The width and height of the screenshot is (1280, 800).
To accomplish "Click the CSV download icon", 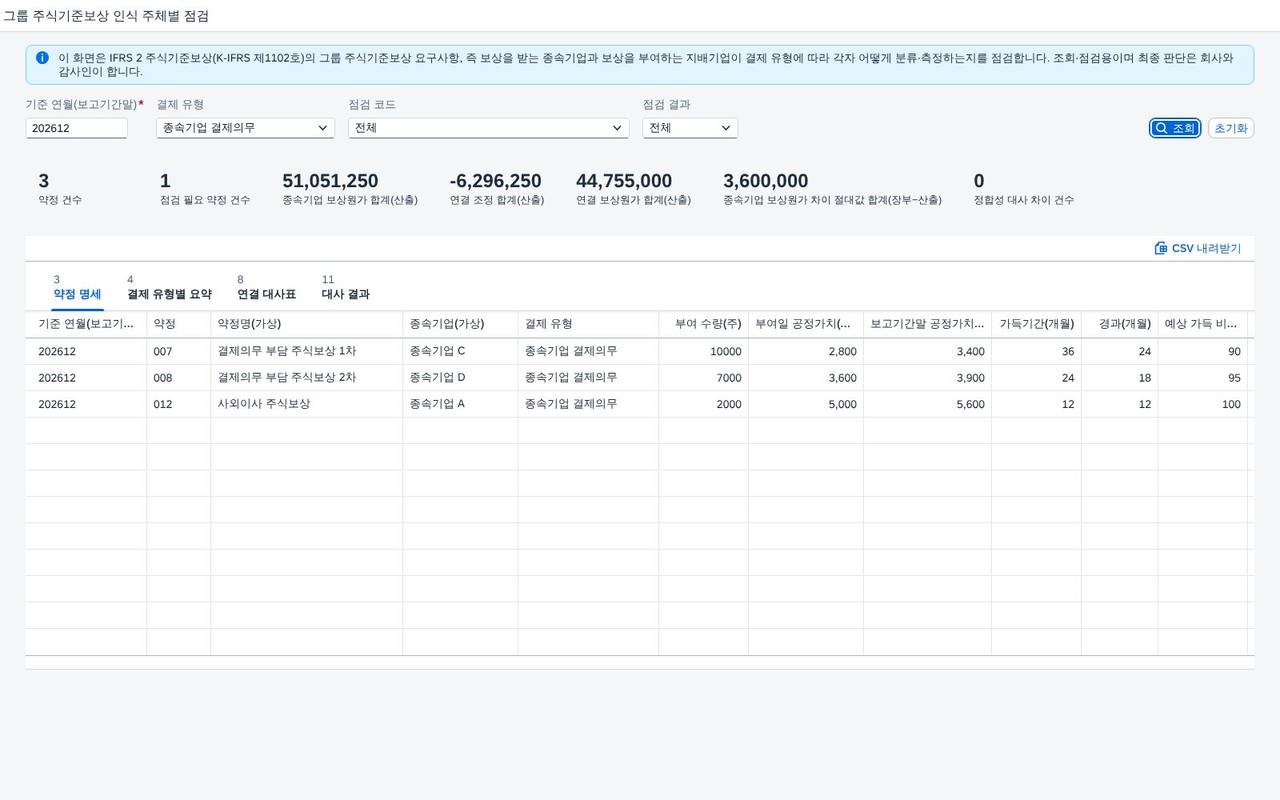I will point(1161,248).
